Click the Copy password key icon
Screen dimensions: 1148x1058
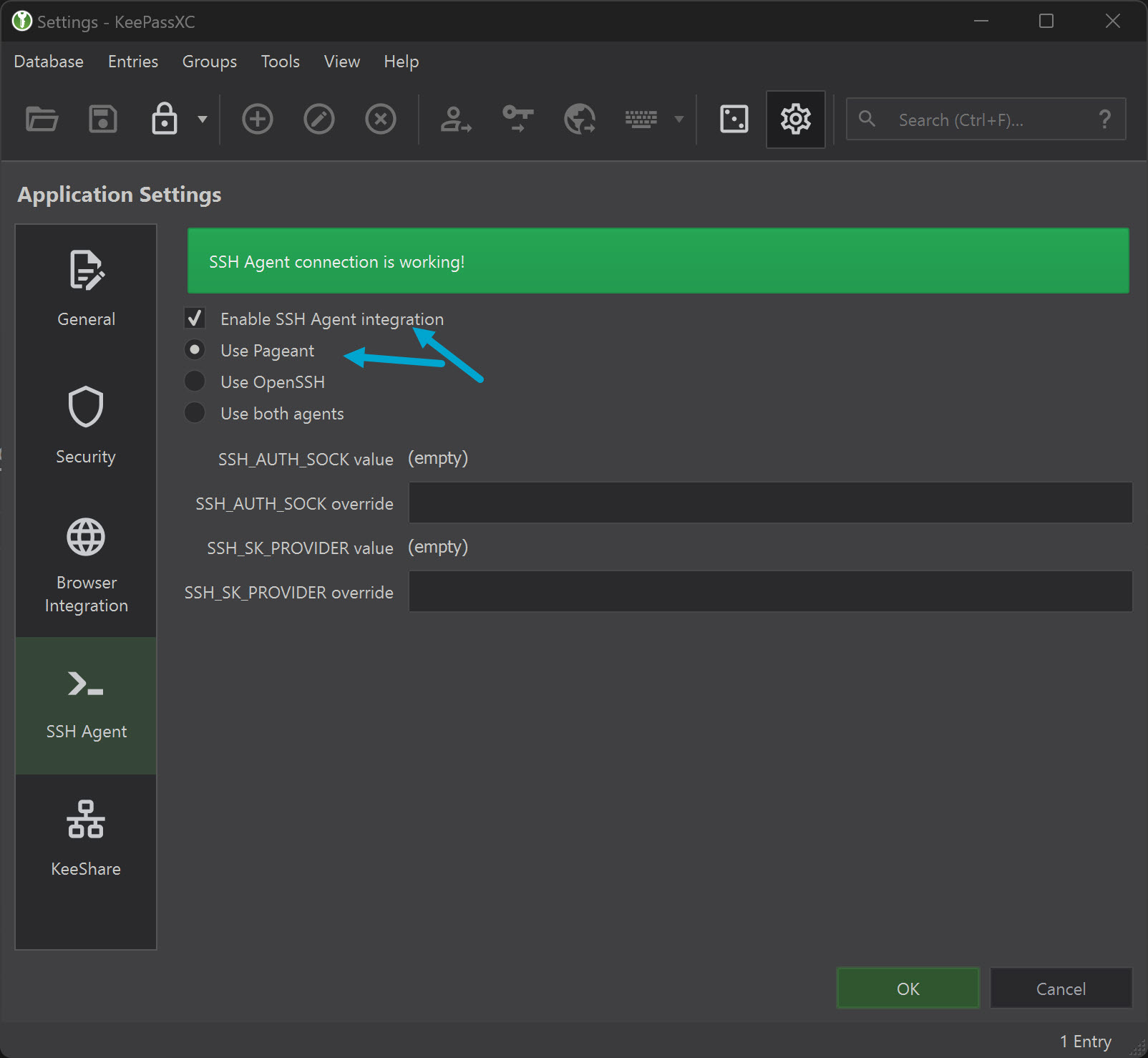(517, 119)
